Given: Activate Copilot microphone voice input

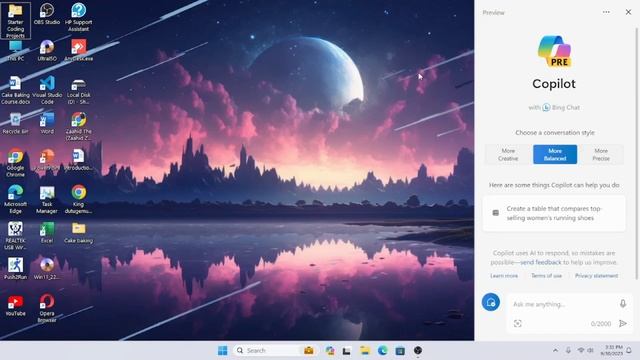Looking at the screenshot, I should point(623,303).
